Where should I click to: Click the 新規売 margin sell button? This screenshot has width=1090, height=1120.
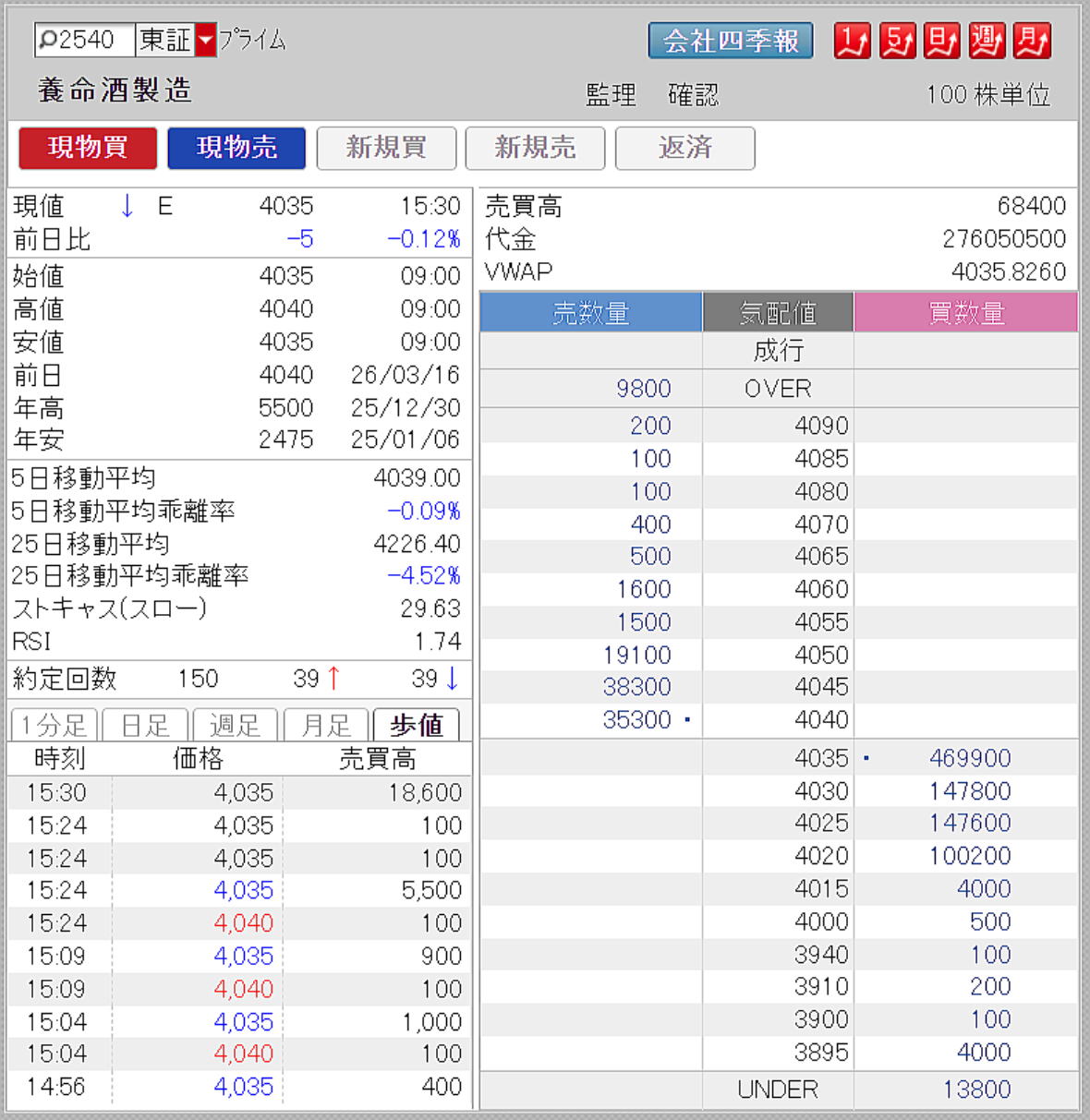(535, 148)
